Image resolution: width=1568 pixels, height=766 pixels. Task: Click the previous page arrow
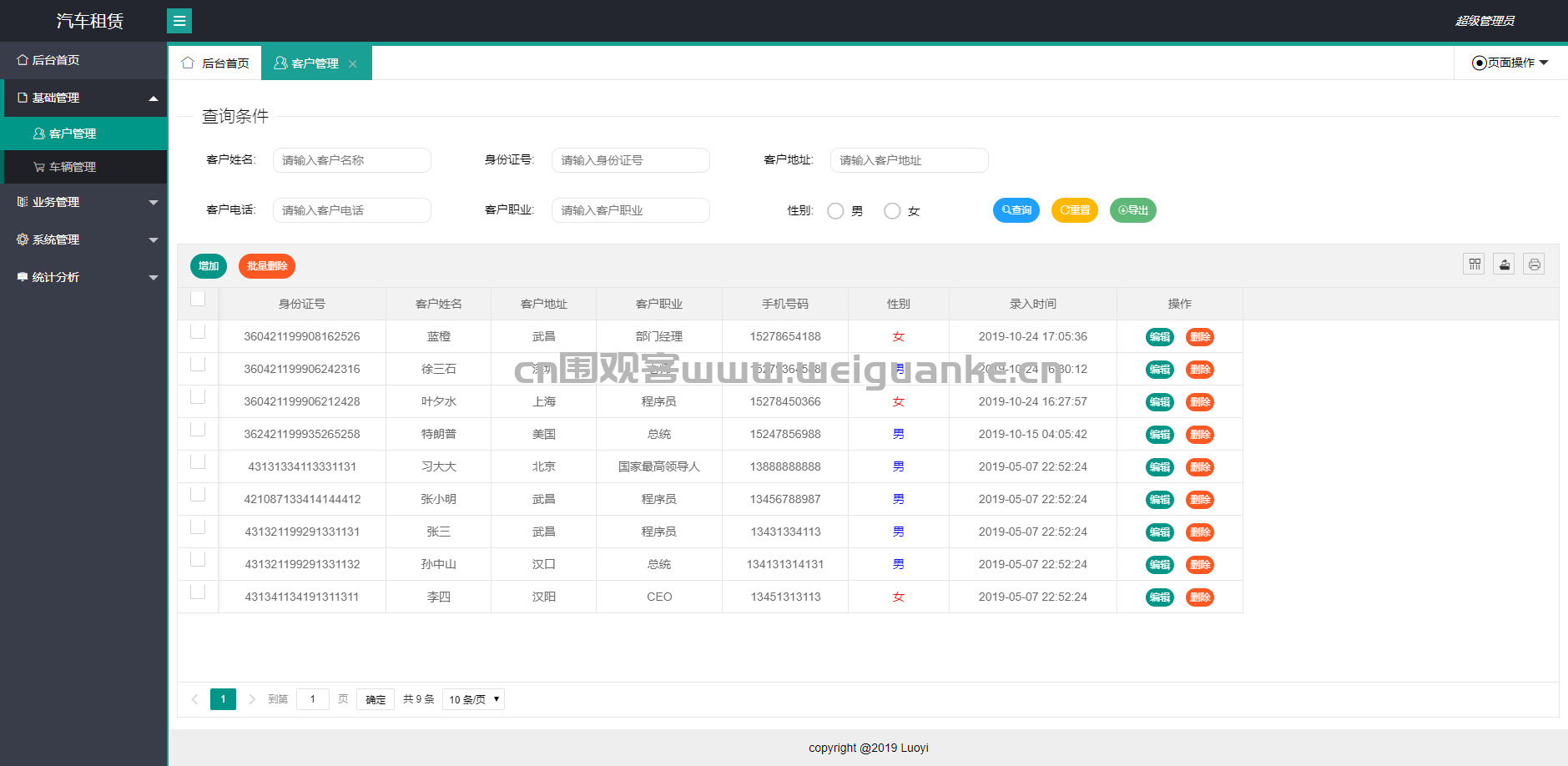pos(194,699)
